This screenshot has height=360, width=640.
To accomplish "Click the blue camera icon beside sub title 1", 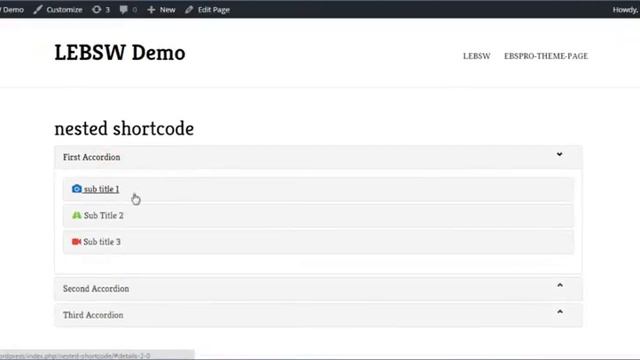I will 77,189.
